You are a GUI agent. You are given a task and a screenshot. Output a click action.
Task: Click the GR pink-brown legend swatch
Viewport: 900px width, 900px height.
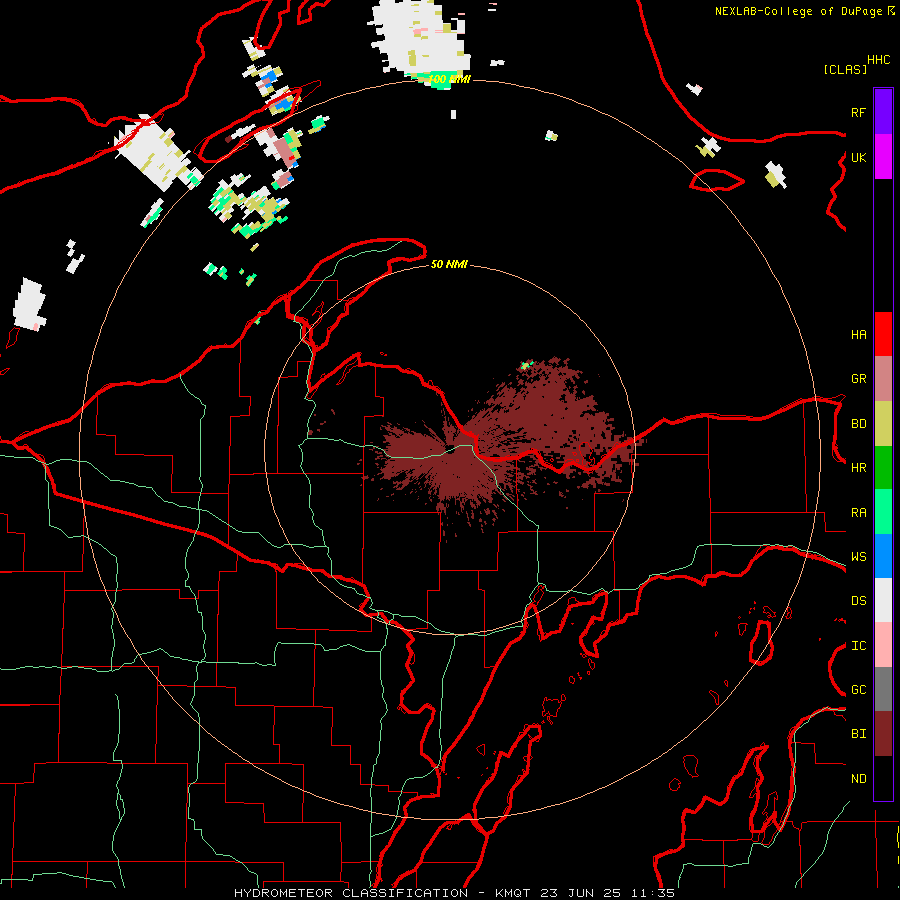coord(883,379)
